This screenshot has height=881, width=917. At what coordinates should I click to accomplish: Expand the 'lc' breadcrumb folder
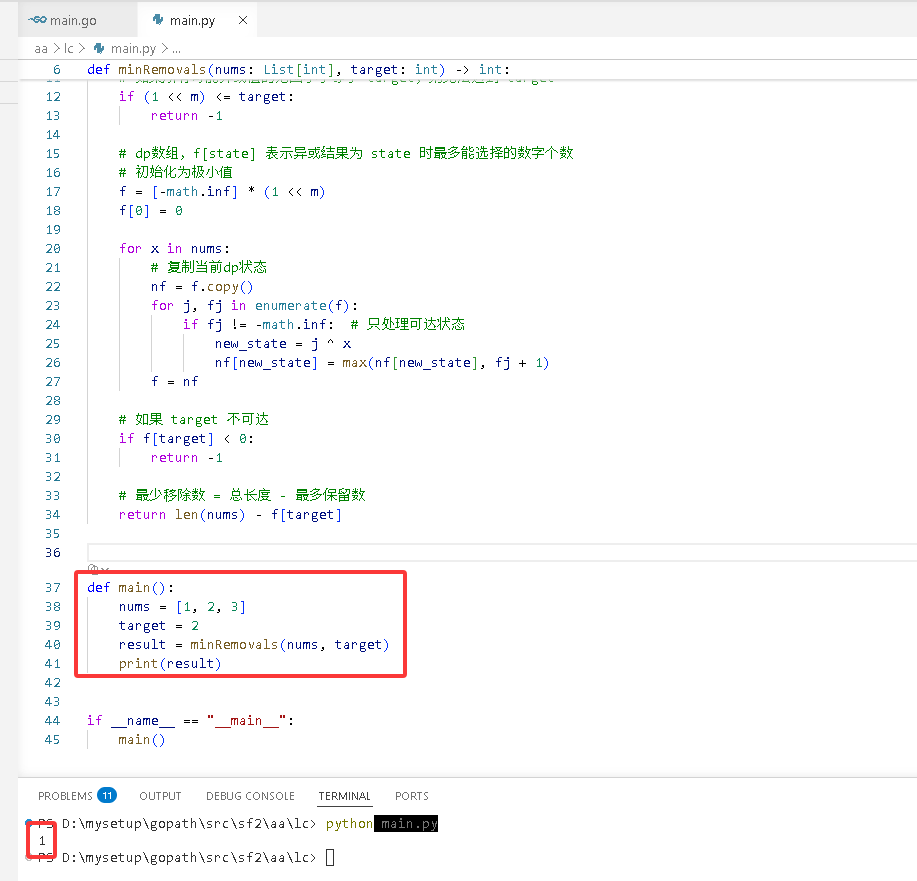[69, 49]
